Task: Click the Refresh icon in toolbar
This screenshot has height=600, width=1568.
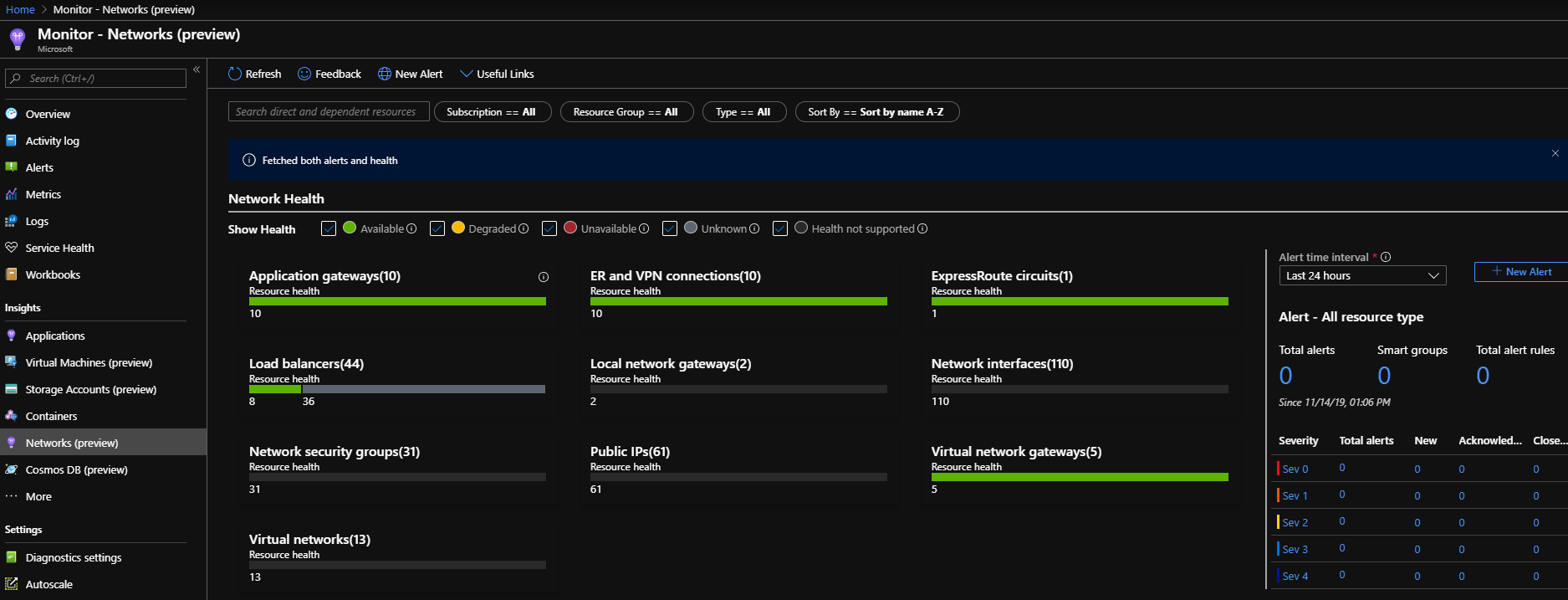Action: click(235, 74)
